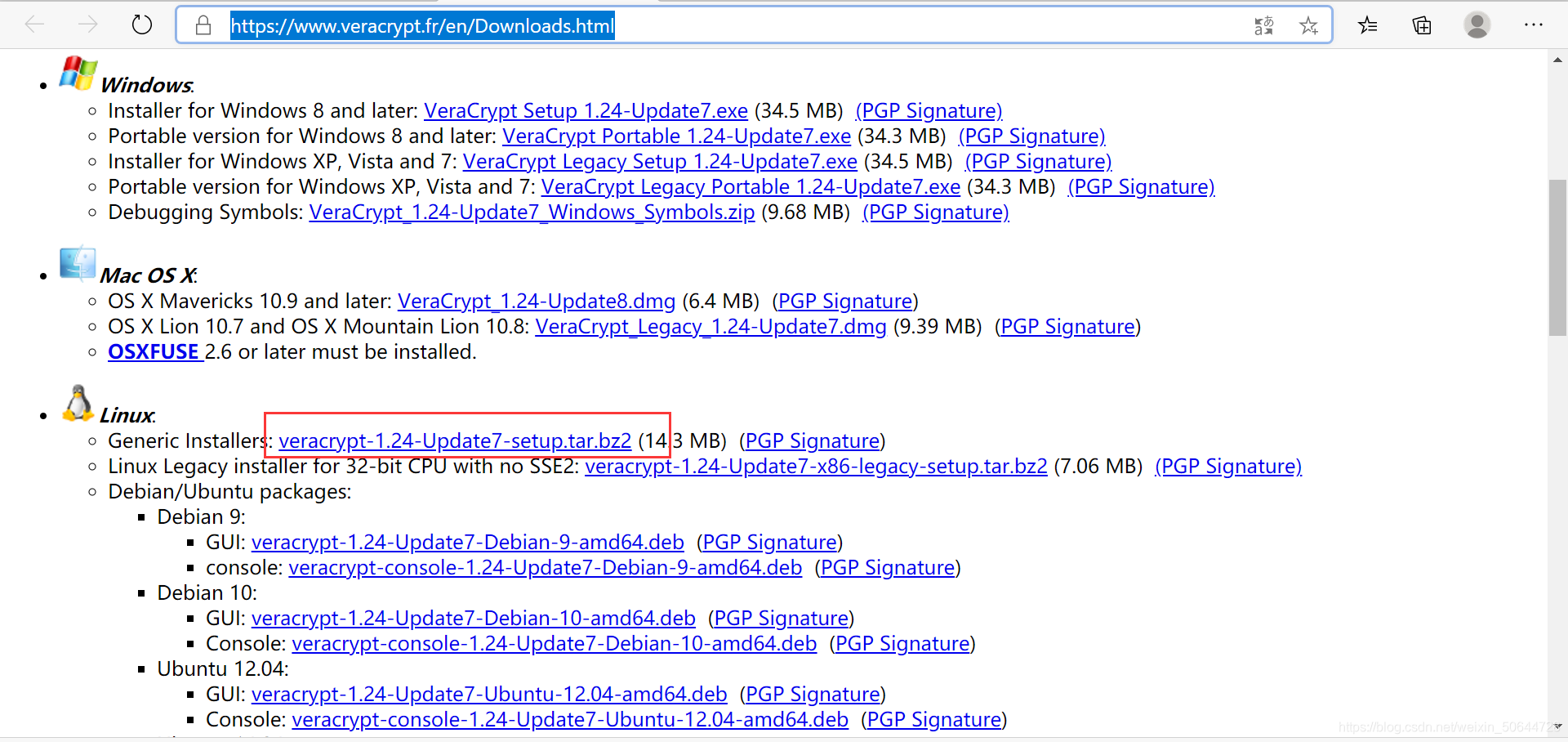
Task: Open PGP Signature for Debian 10 console
Action: click(x=902, y=644)
